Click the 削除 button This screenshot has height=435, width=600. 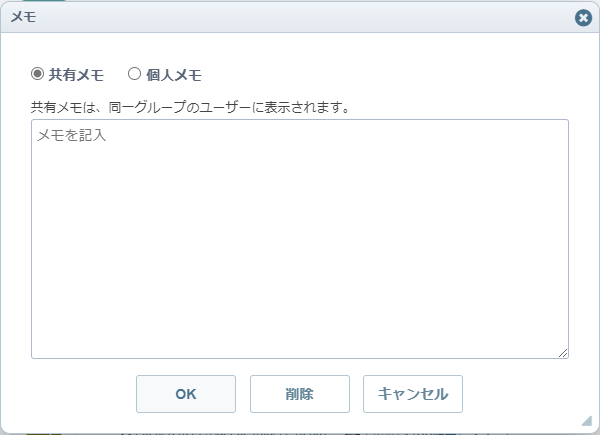[x=299, y=394]
